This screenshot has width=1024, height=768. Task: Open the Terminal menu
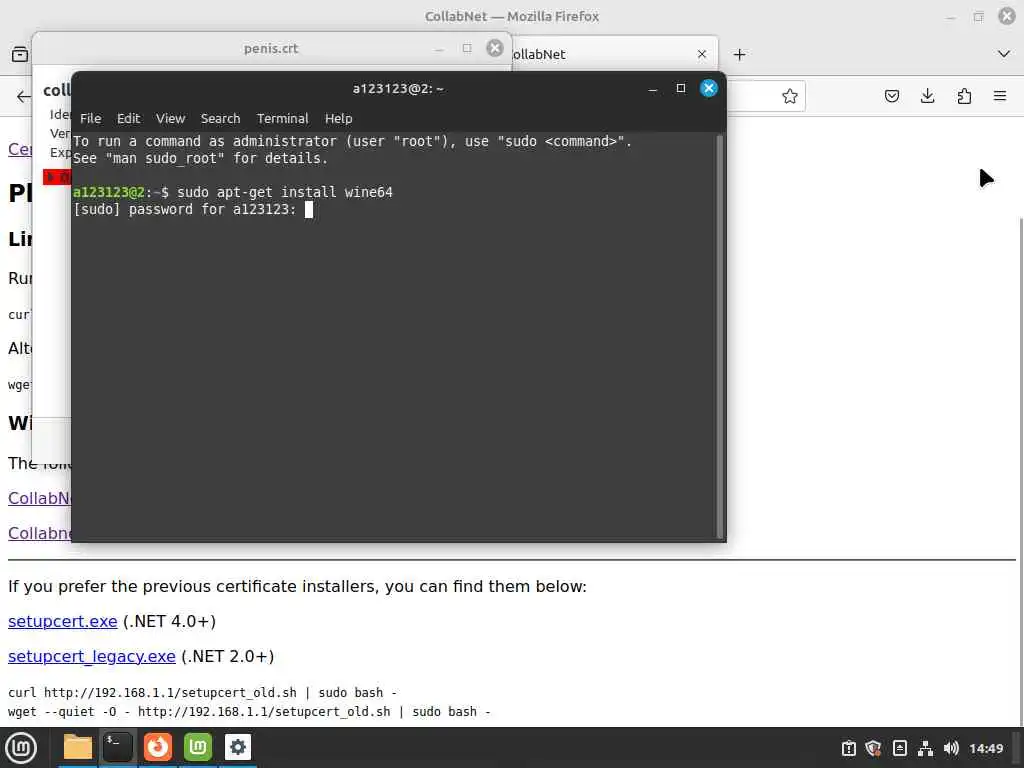pos(282,118)
